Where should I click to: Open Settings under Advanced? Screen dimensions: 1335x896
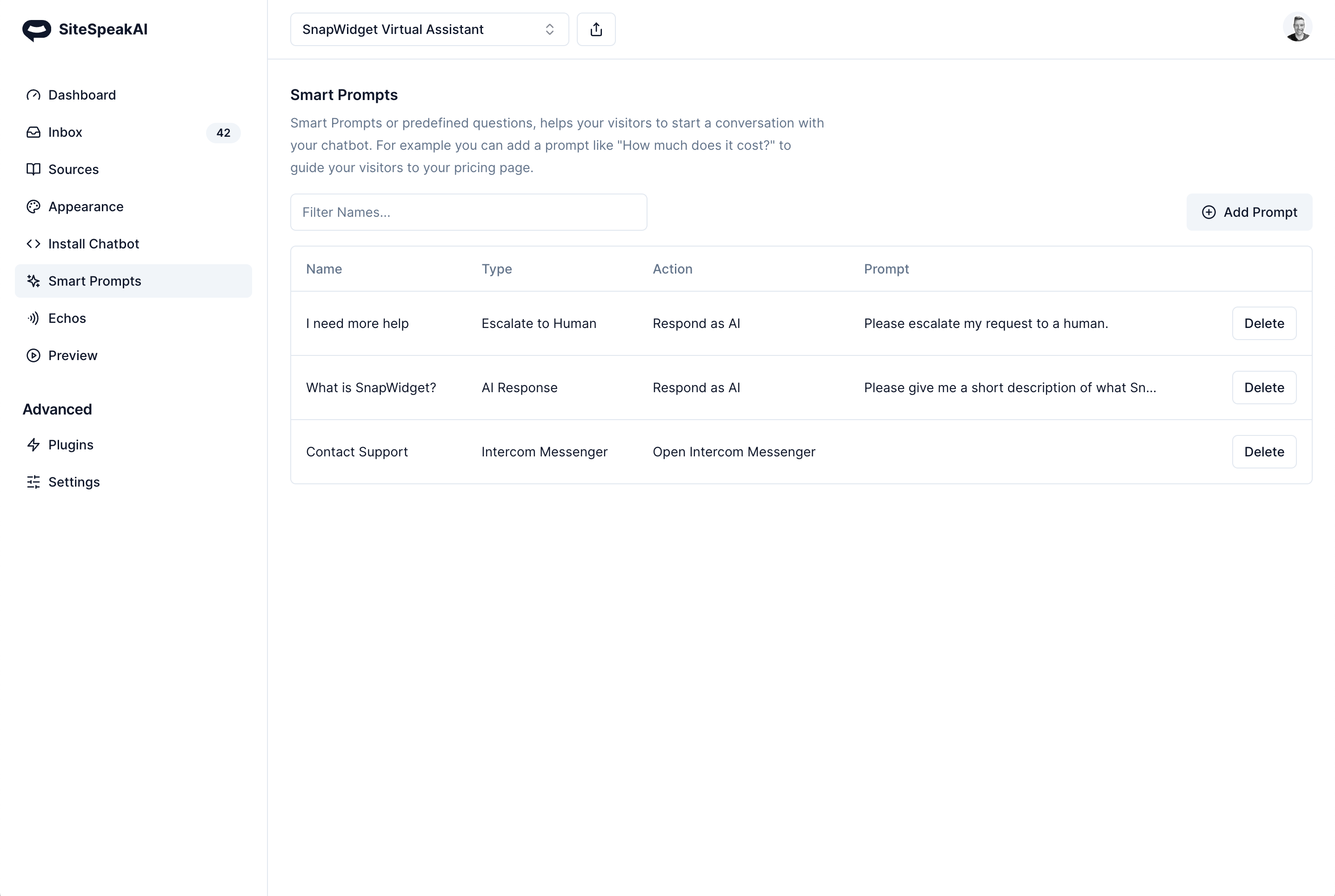click(133, 481)
